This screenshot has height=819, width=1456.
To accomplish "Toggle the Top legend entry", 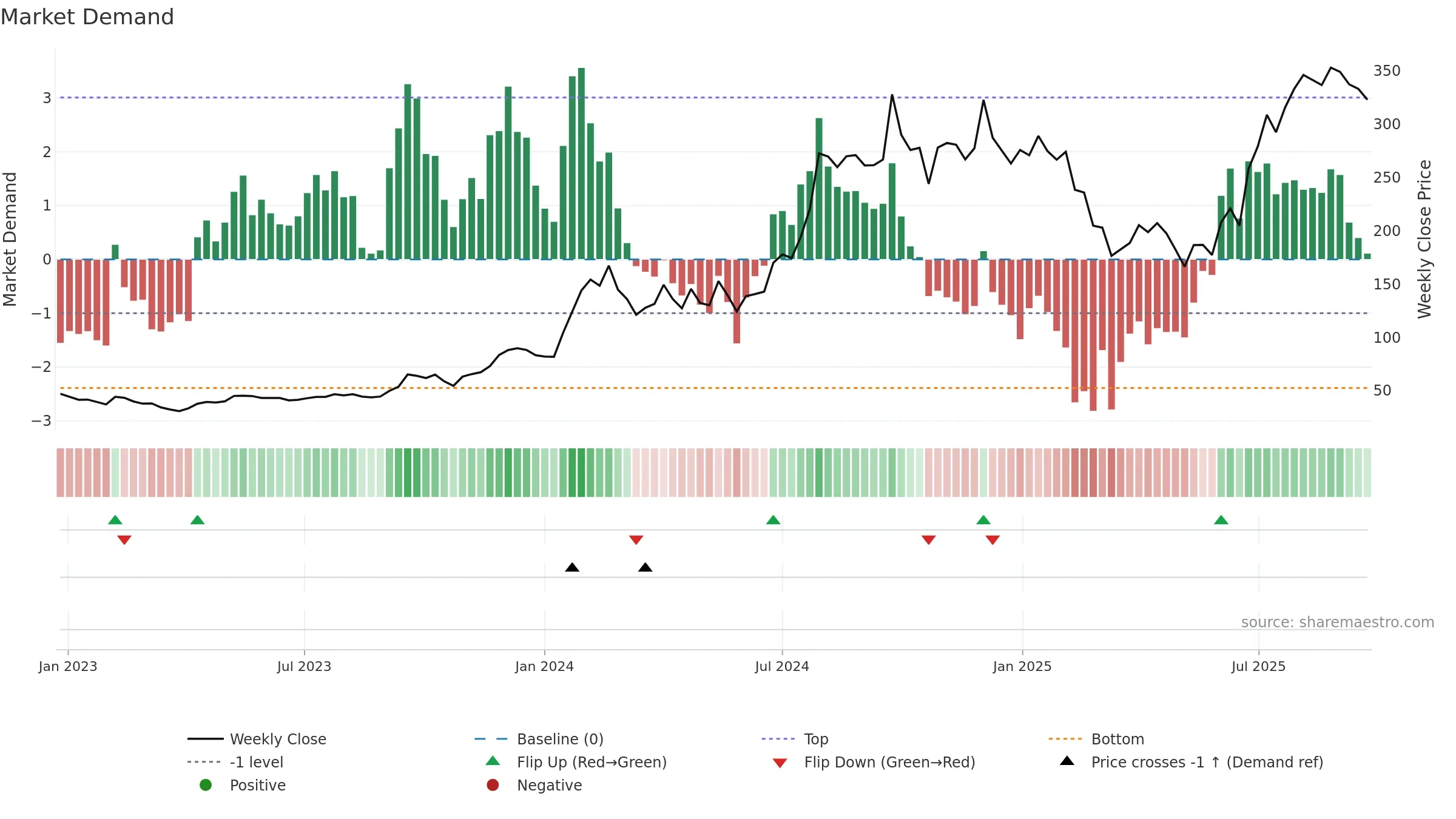I will click(x=795, y=739).
